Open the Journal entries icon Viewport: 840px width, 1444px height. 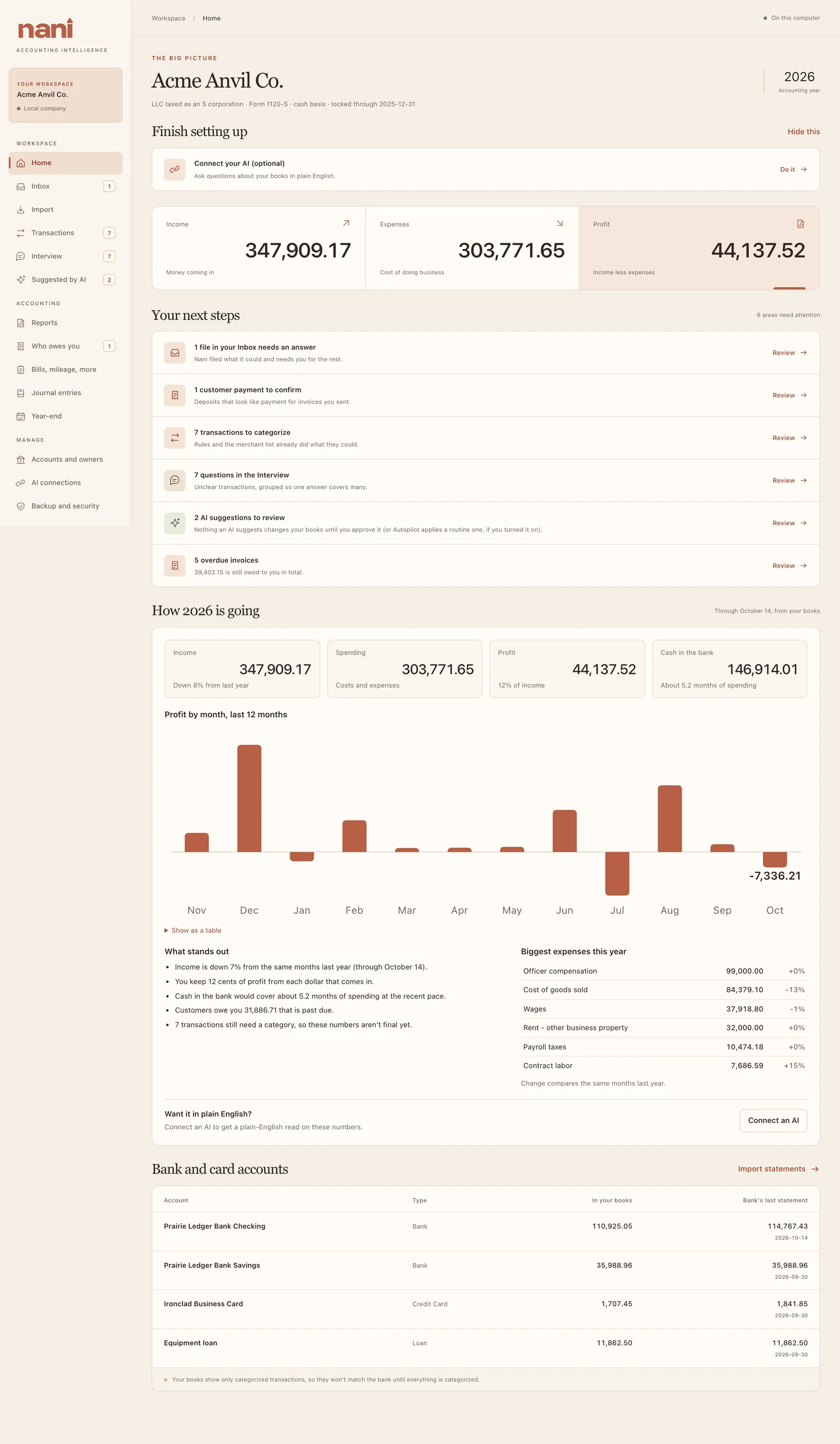20,393
